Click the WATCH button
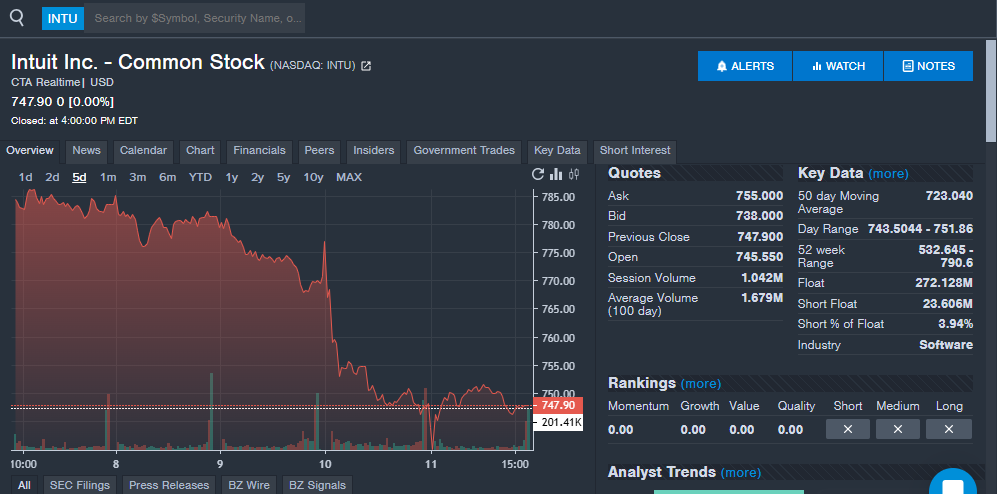Screen dimensions: 997x494 (x=838, y=66)
